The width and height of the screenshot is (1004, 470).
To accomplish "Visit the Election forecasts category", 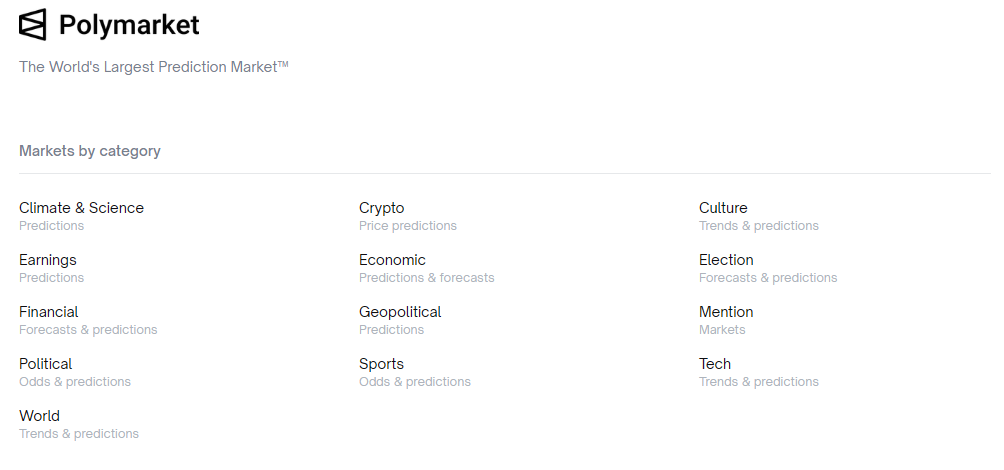I will coord(726,260).
